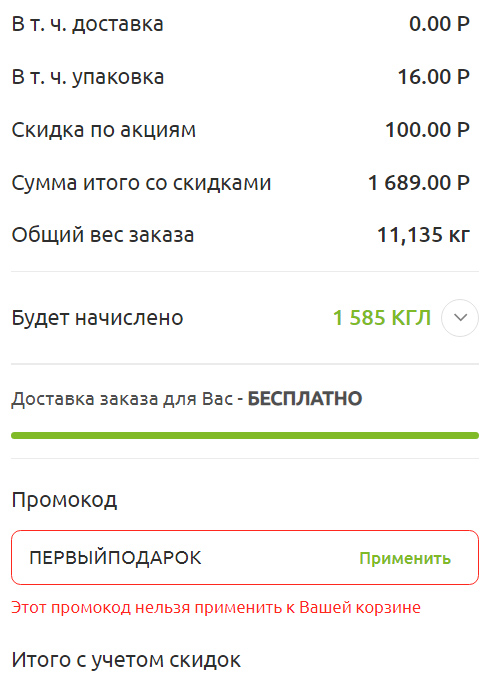Click the В т. ч. упаковка label

click(88, 78)
